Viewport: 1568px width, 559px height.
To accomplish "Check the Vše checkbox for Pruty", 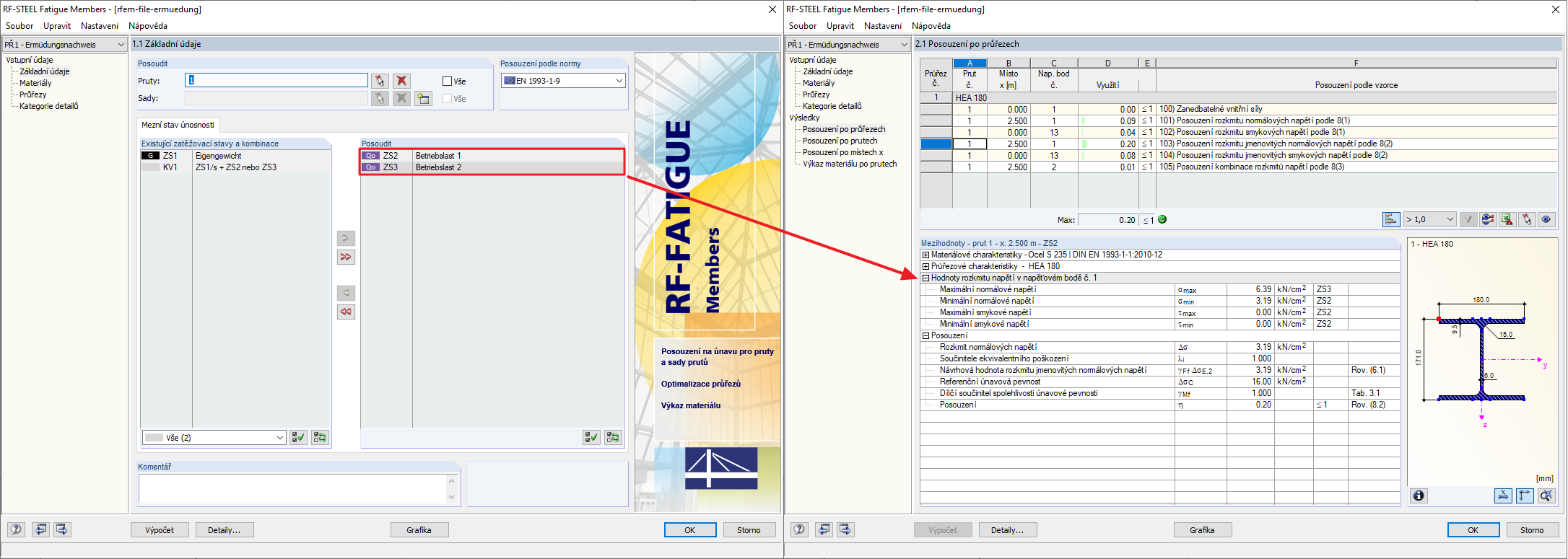I will [447, 82].
